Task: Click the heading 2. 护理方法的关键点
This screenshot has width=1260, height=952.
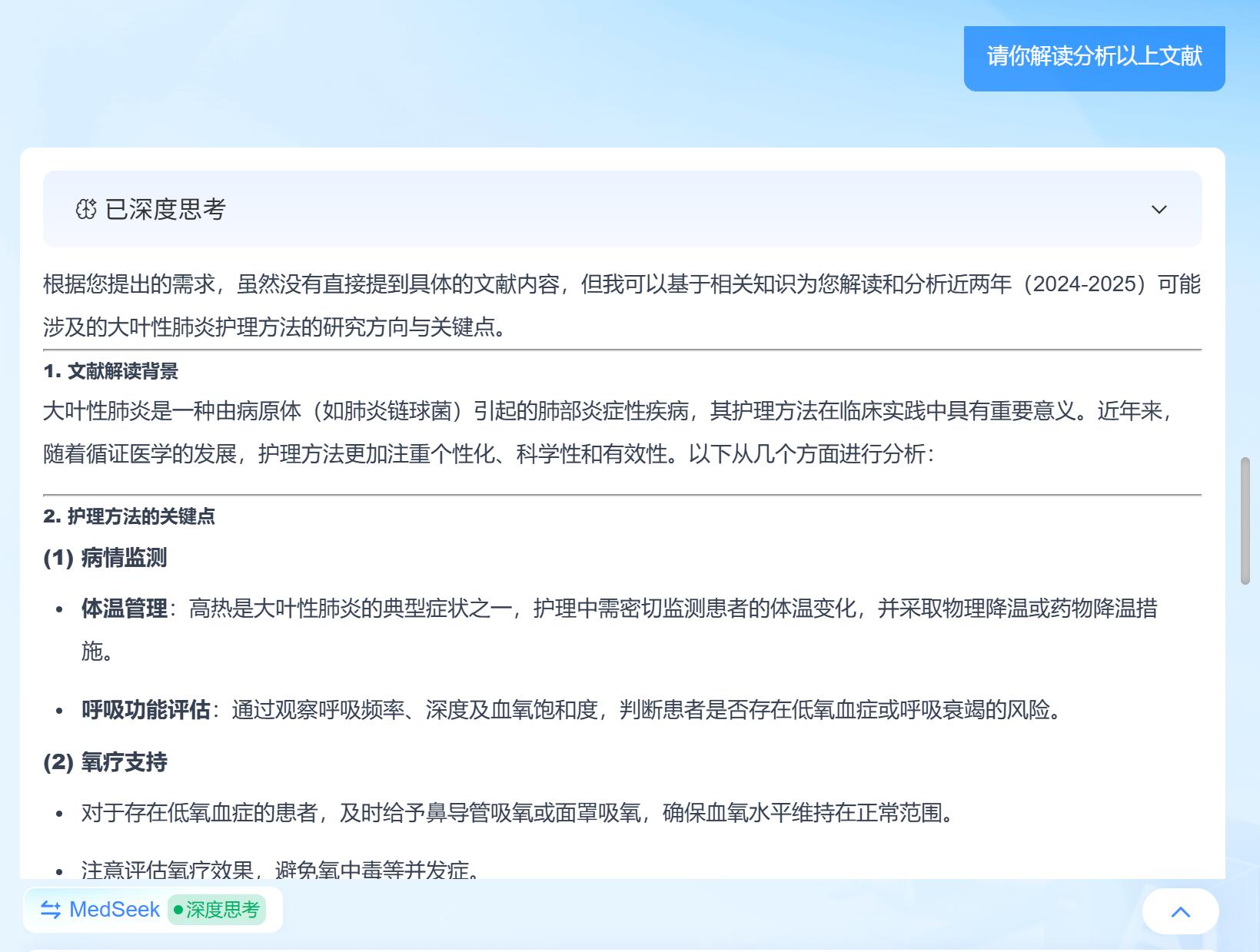Action: tap(130, 517)
